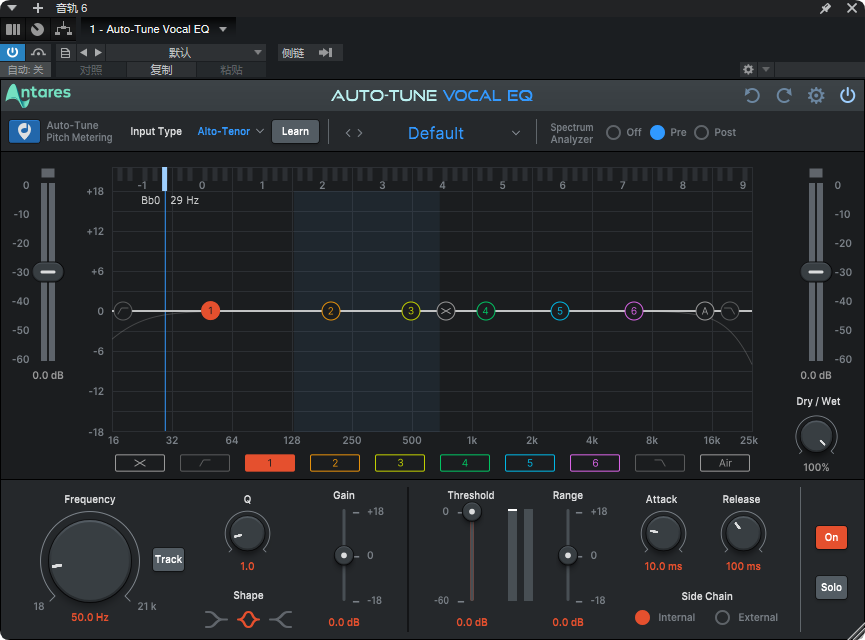The image size is (865, 640).
Task: Open the host channel editor bars icon
Action: (x=13, y=29)
